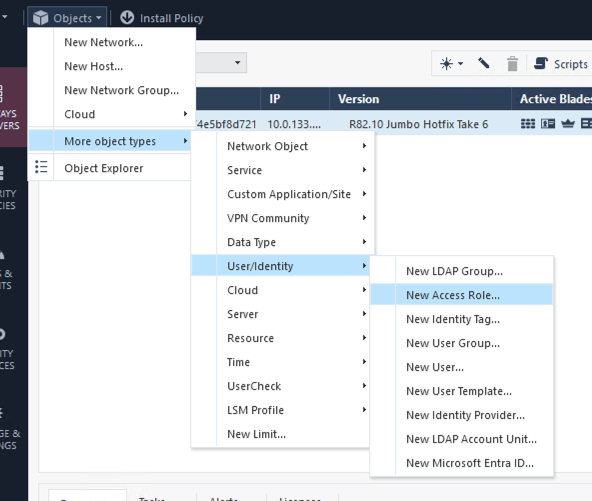592x501 pixels.
Task: Open the LSM Profile submenu
Action: pos(281,410)
